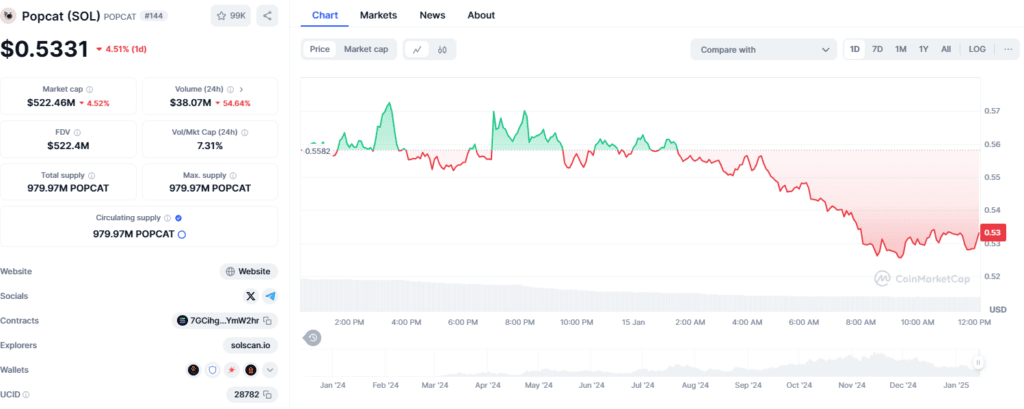Image resolution: width=1024 pixels, height=409 pixels.
Task: Open the solscan.io explorer link
Action: pos(250,345)
